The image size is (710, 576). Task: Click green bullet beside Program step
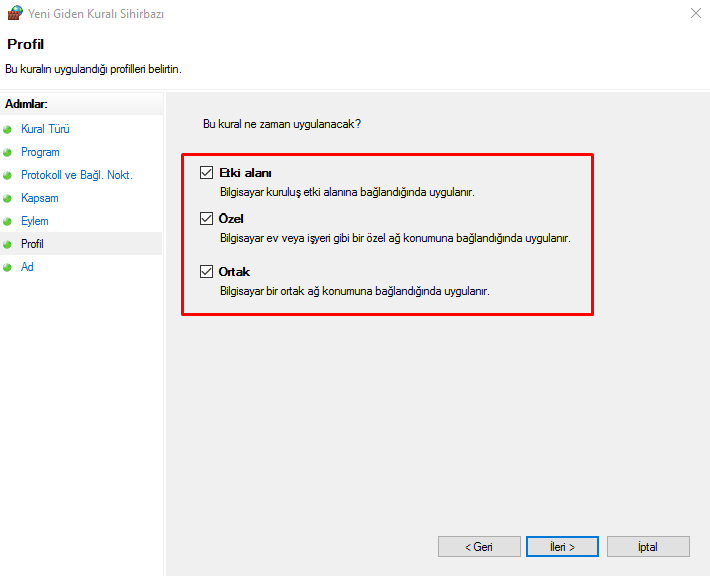coord(8,153)
